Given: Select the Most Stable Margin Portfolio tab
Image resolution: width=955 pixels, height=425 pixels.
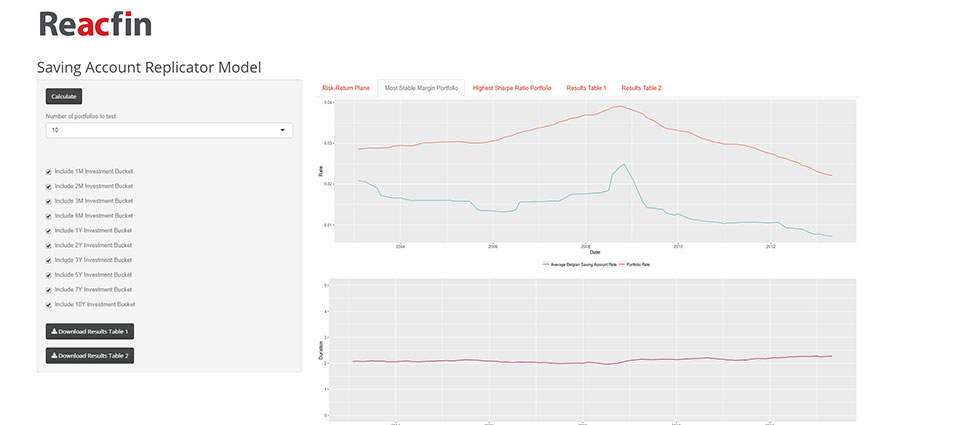Looking at the screenshot, I should (x=421, y=88).
